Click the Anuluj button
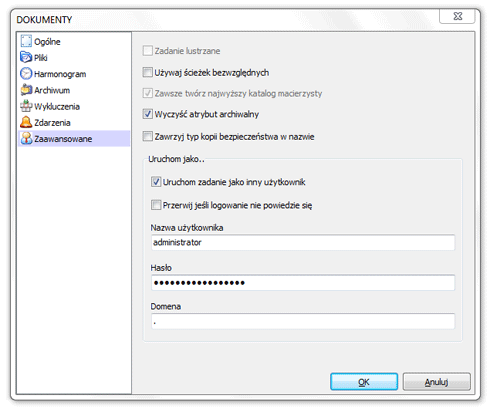Screen dimensions: 490x412 tap(437, 382)
